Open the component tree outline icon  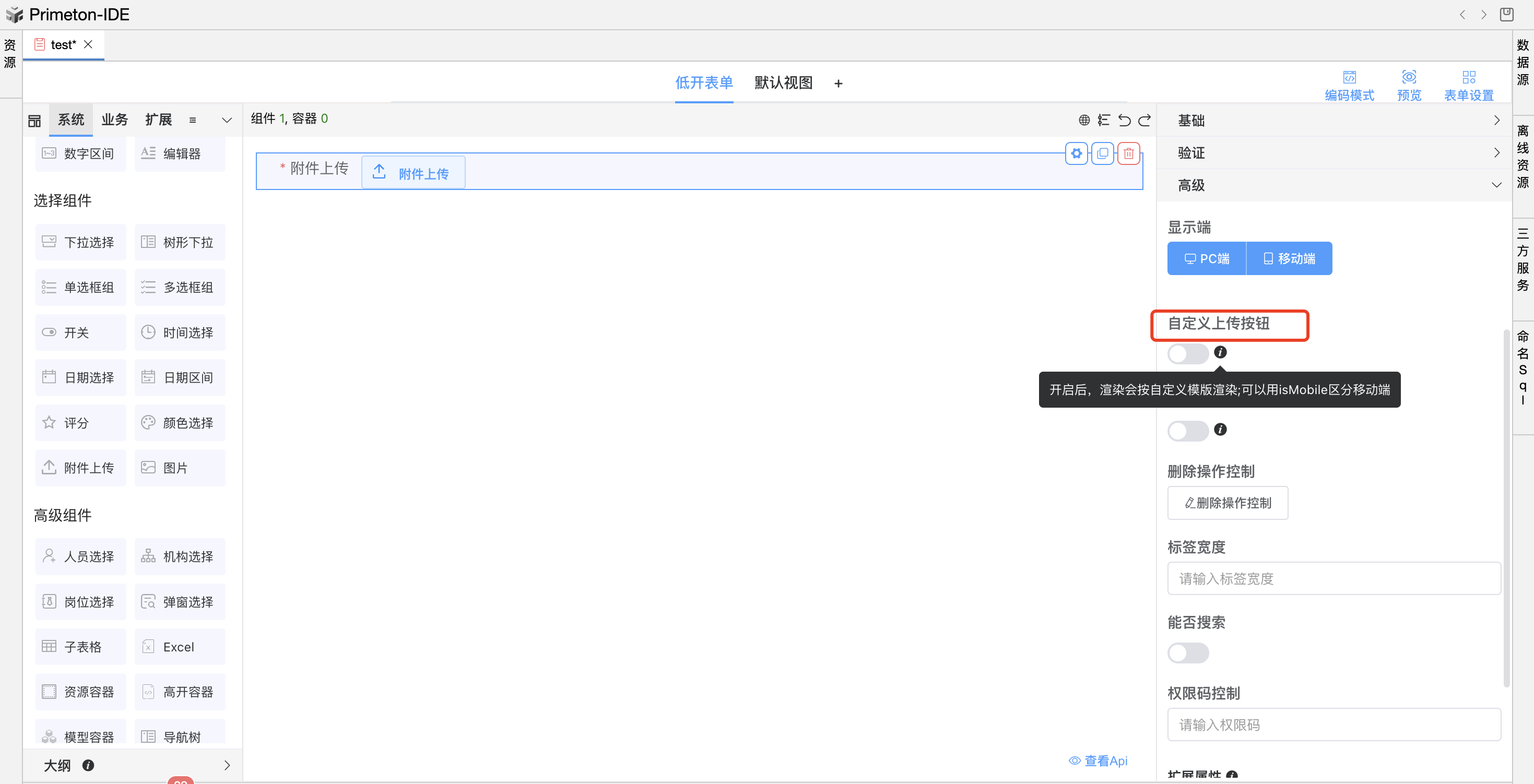pos(1103,120)
